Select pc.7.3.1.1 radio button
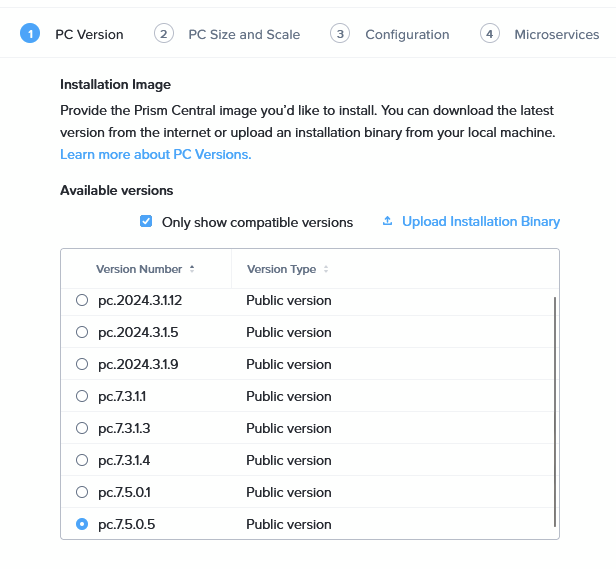Image resolution: width=616 pixels, height=569 pixels. click(x=82, y=396)
